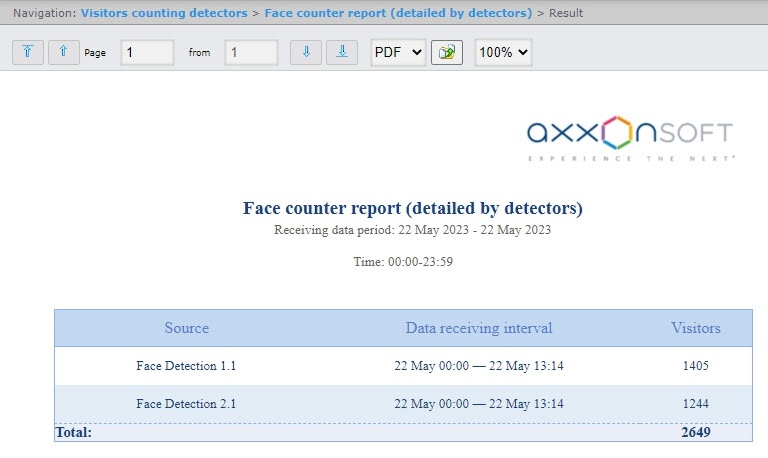Select the Face Detection 1.1 row
The image size is (768, 458).
(x=186, y=366)
